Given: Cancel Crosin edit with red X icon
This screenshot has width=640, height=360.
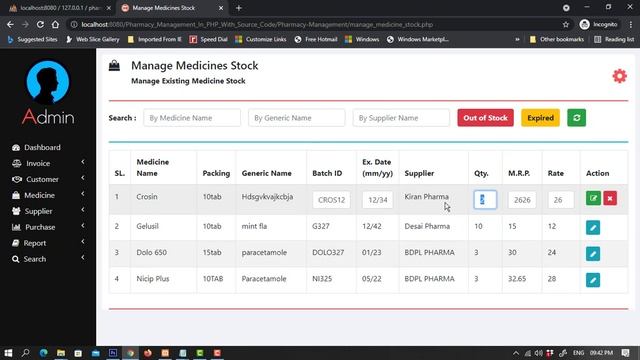Looking at the screenshot, I should [x=610, y=198].
